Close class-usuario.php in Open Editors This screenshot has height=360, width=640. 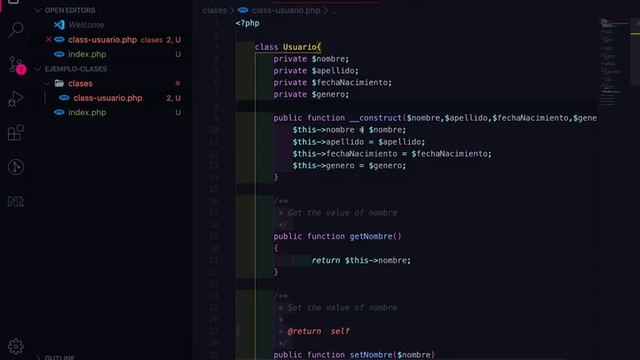click(x=49, y=40)
